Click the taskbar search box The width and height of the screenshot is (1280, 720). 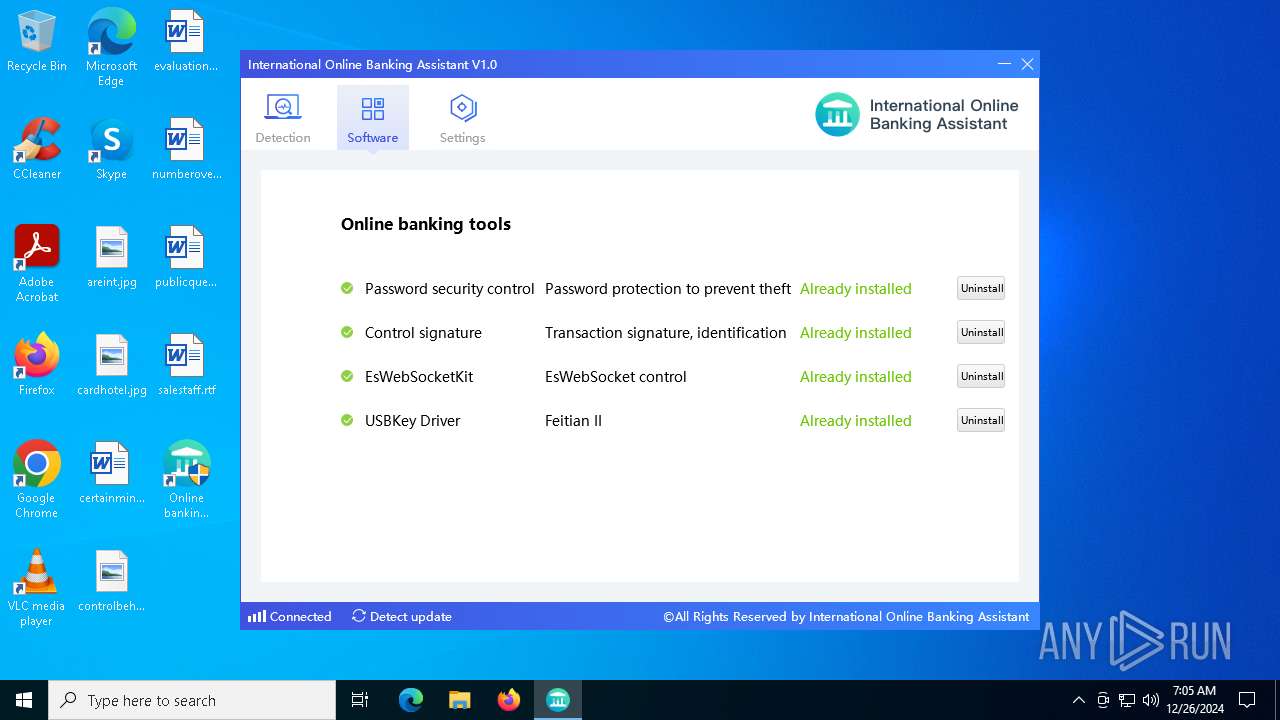(192, 700)
